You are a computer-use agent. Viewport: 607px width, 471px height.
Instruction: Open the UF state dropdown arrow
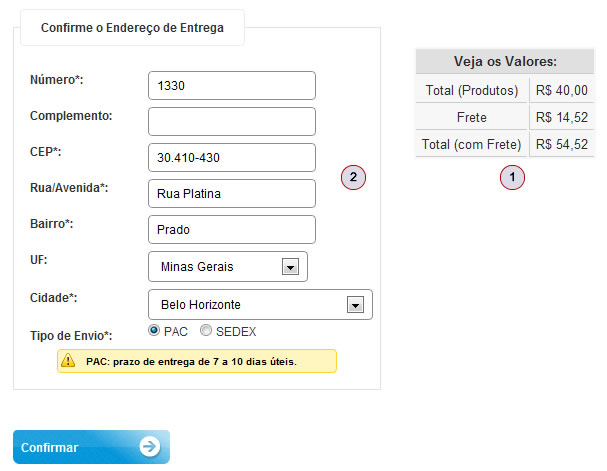tap(290, 267)
